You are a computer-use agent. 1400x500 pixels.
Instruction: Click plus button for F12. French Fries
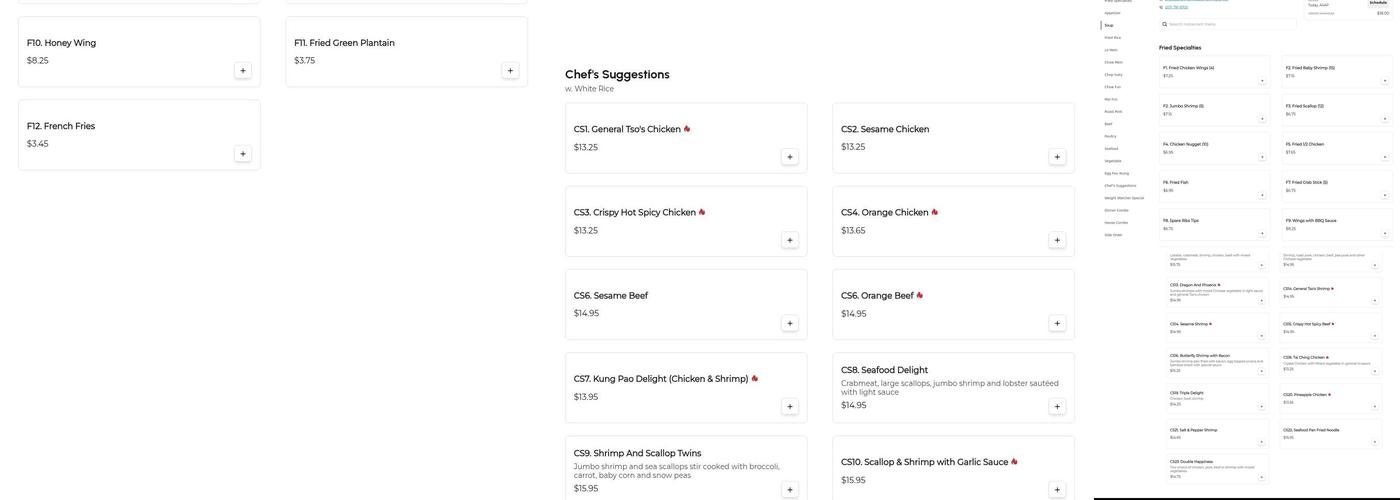[x=242, y=154]
